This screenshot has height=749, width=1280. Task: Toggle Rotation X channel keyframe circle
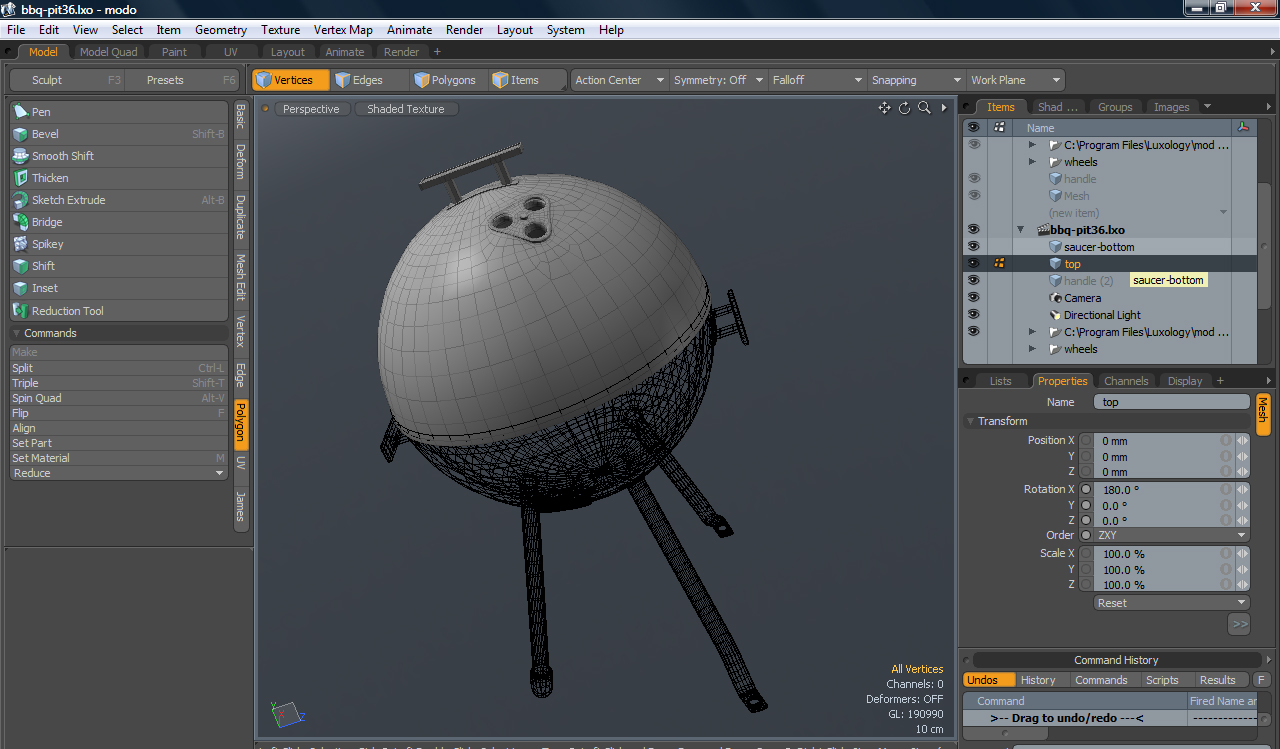[1086, 490]
